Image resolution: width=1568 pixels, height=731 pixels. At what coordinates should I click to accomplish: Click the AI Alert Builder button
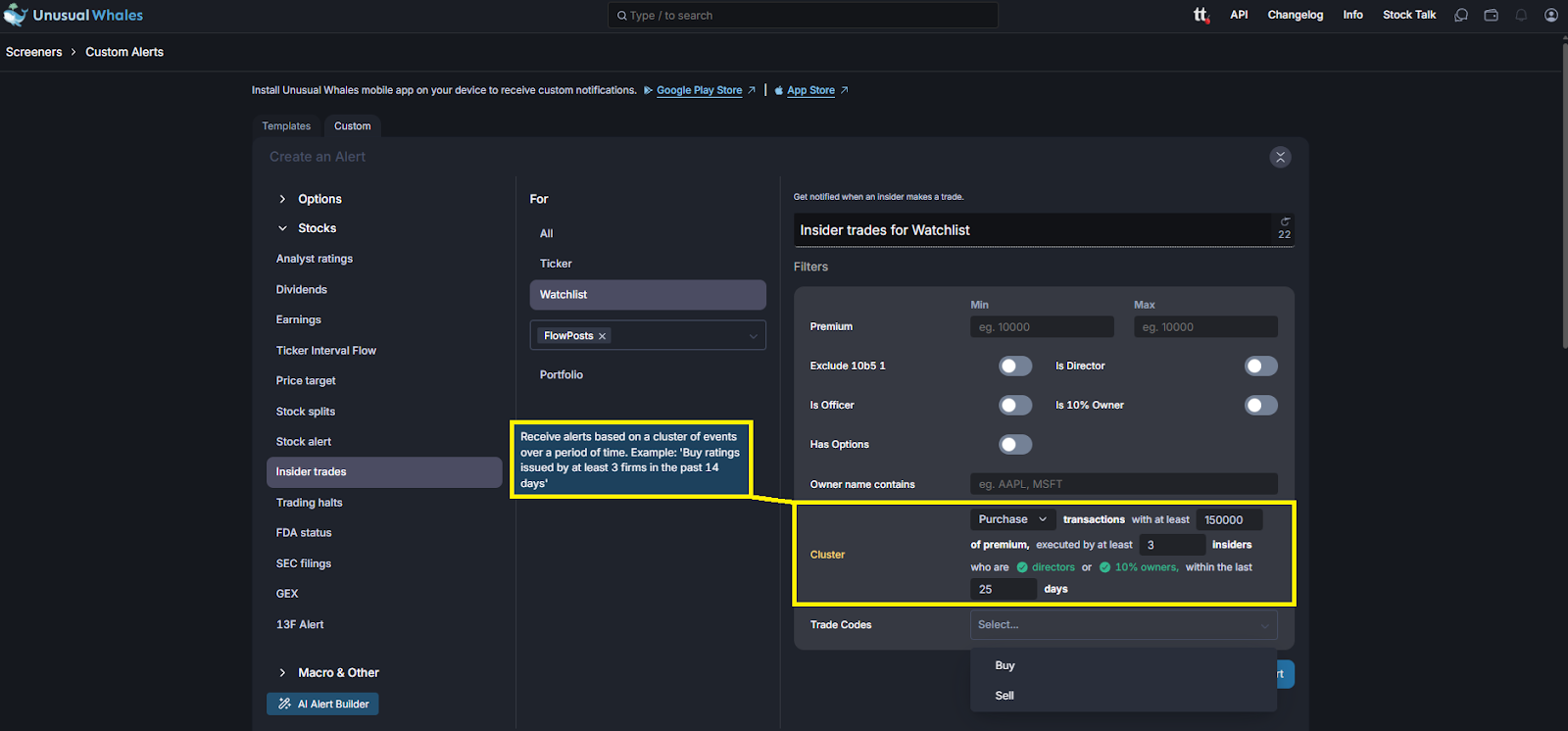(x=322, y=704)
